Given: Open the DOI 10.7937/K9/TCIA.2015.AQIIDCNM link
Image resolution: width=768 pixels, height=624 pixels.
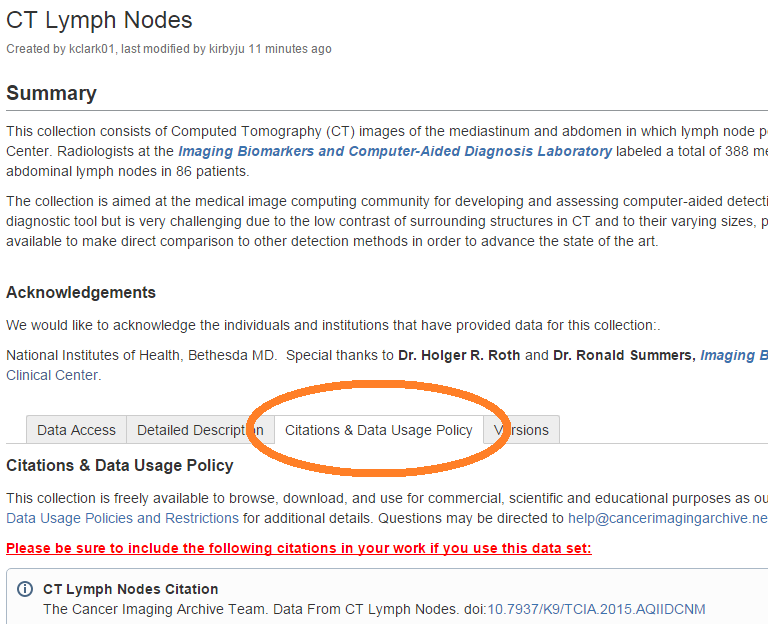Looking at the screenshot, I should (596, 609).
